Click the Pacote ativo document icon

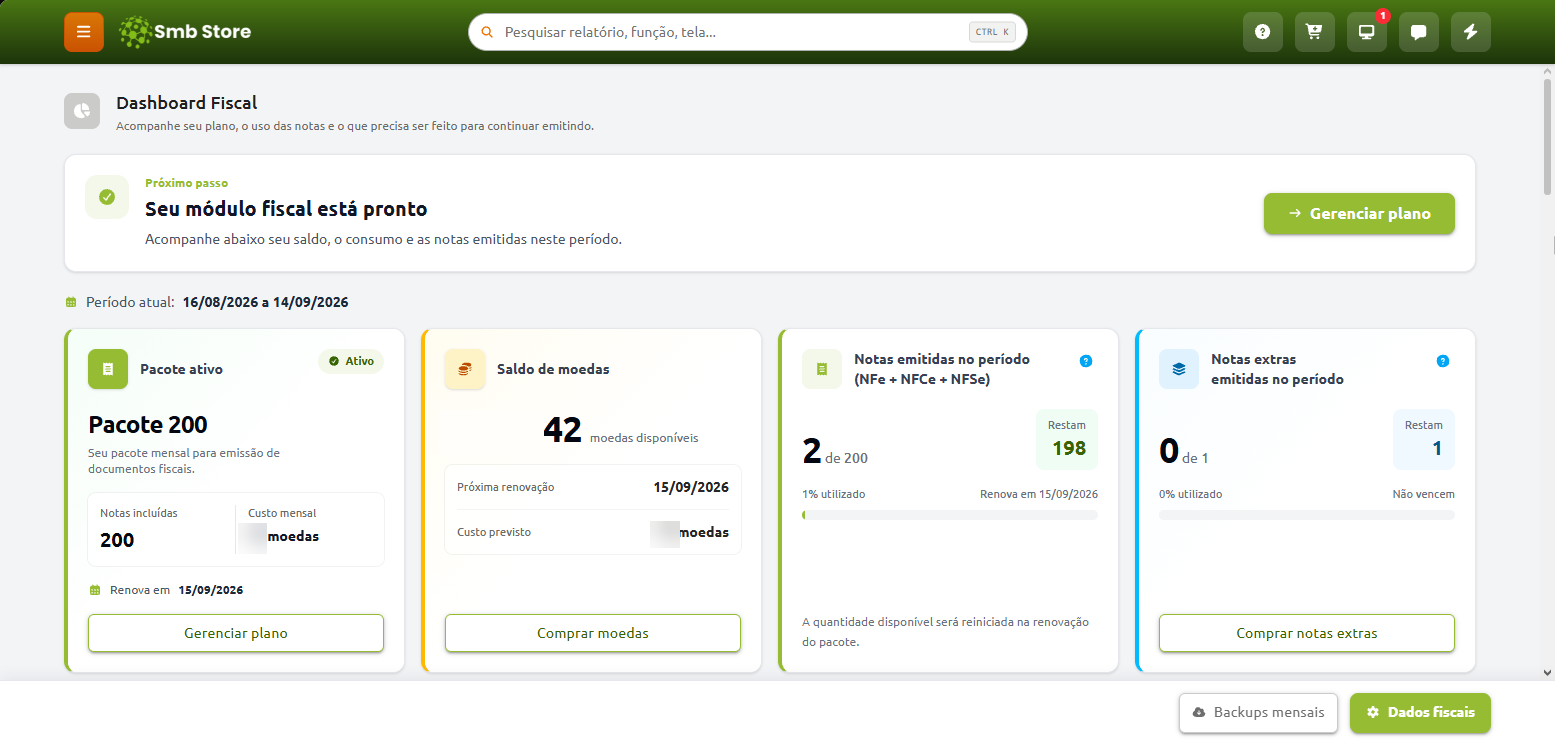[108, 369]
